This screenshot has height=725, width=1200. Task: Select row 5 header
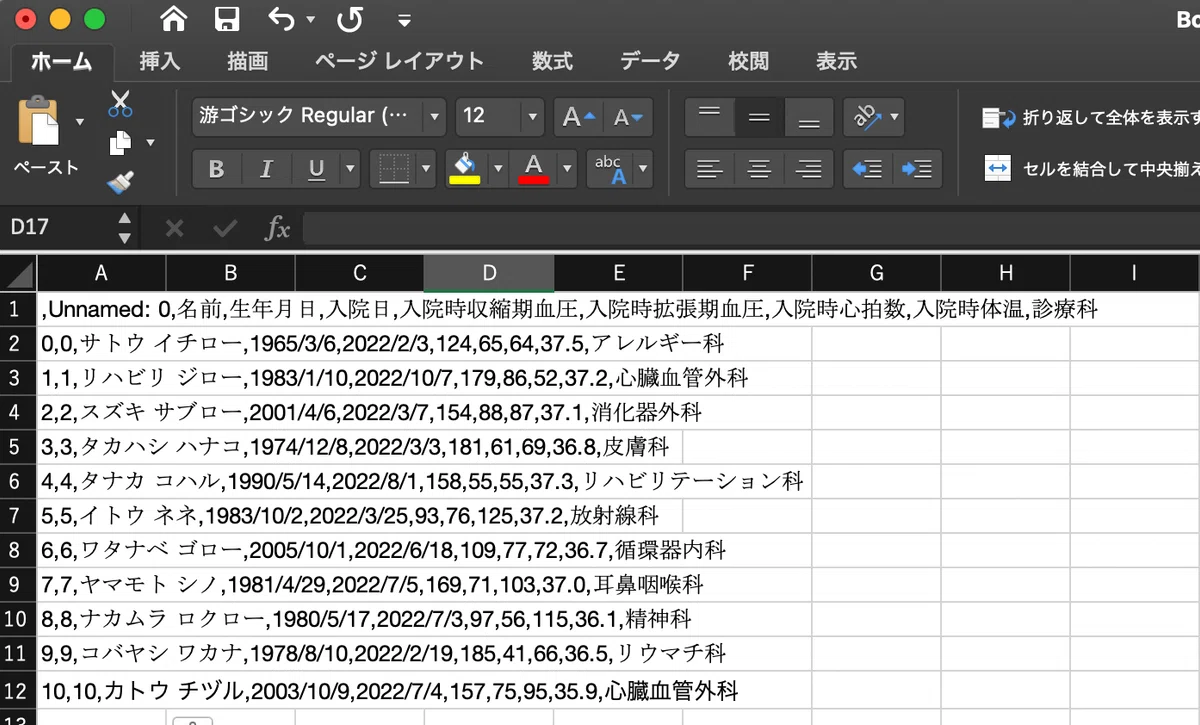pyautogui.click(x=18, y=445)
